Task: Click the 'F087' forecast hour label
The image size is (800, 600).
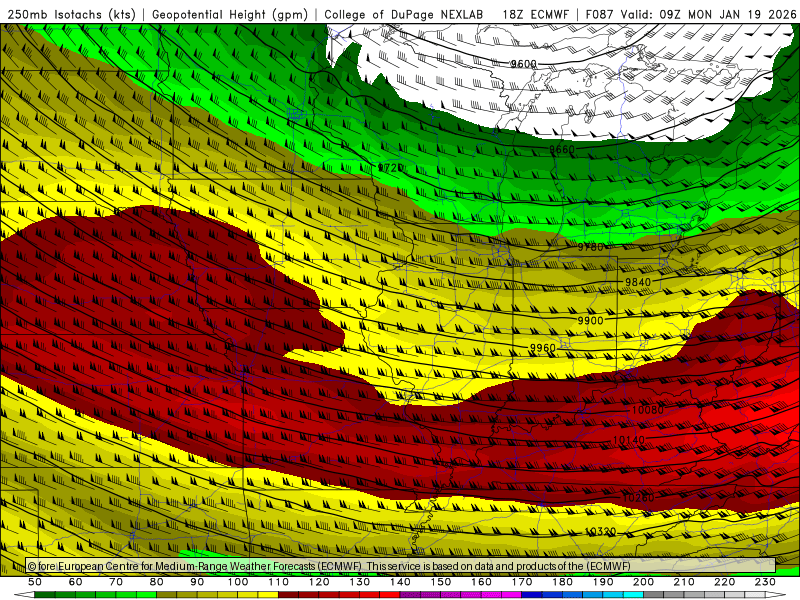Action: click(599, 14)
